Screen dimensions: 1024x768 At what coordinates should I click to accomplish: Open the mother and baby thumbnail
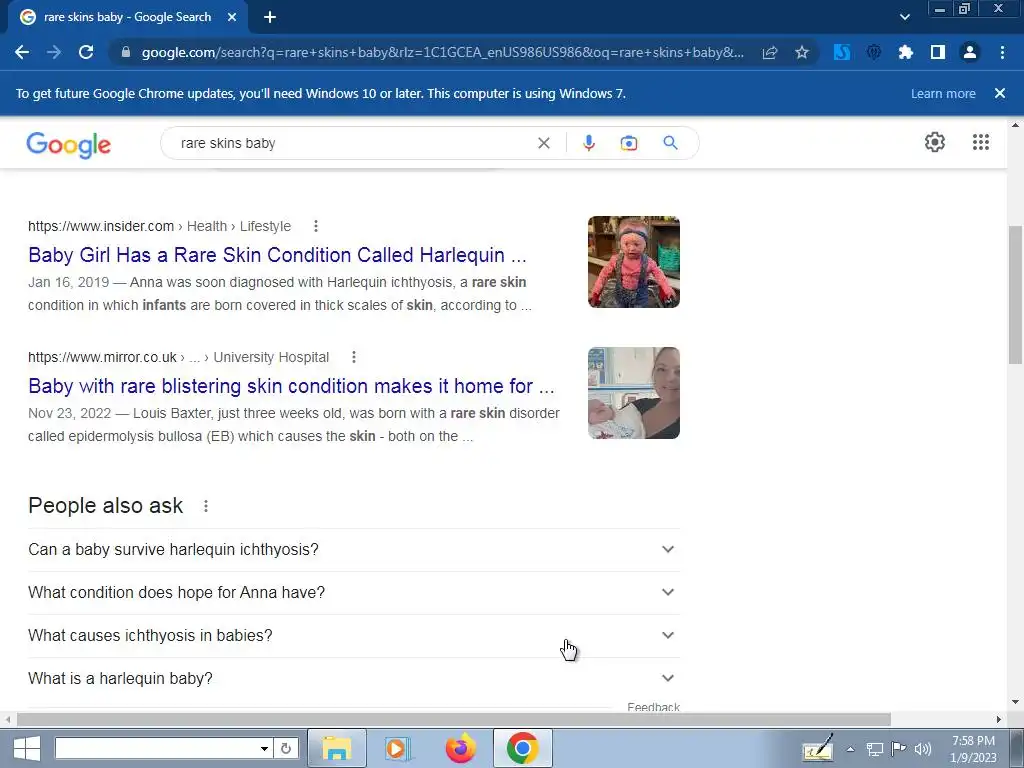[x=633, y=393]
